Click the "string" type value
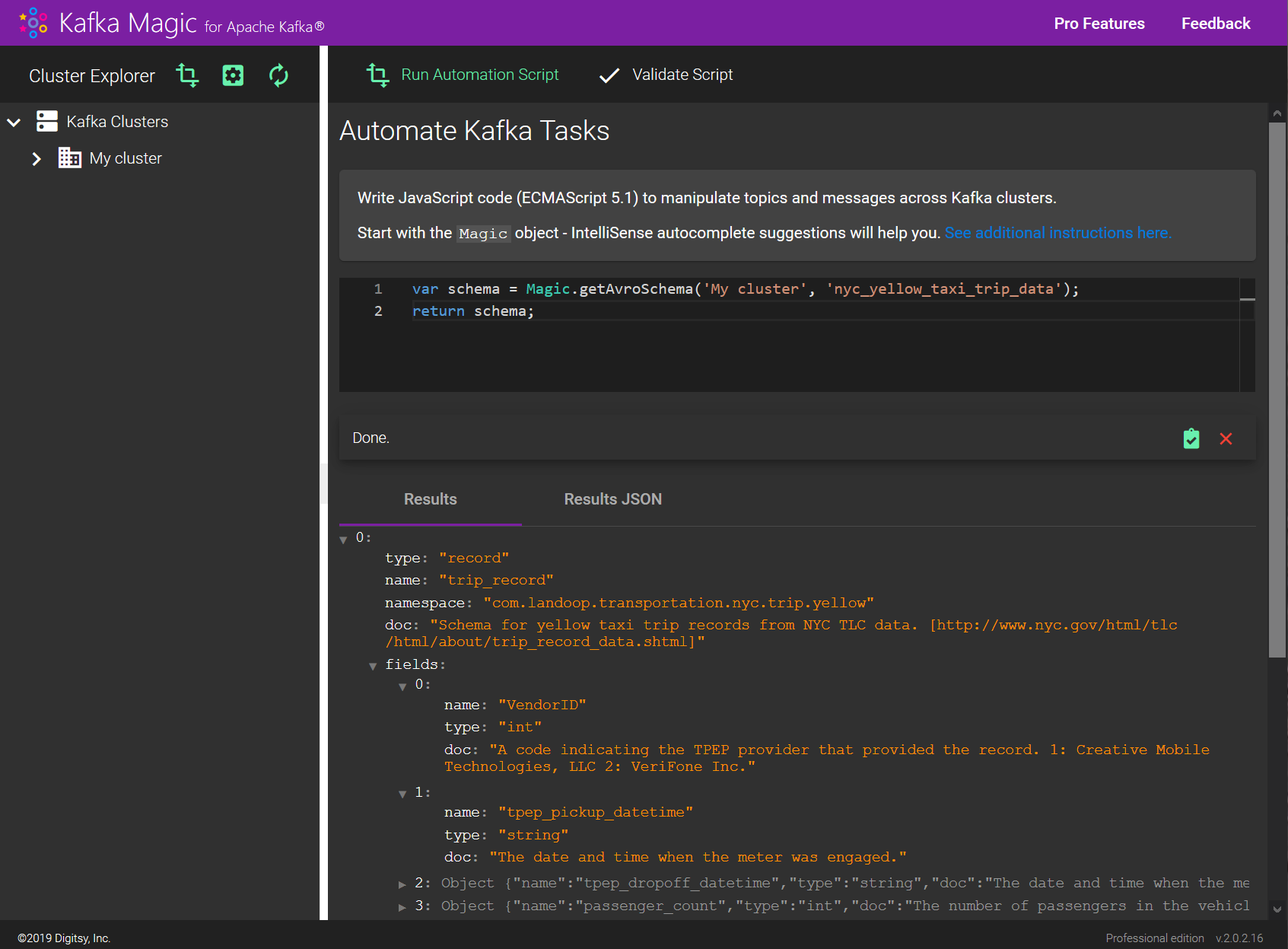Image resolution: width=1288 pixels, height=949 pixels. tap(533, 835)
